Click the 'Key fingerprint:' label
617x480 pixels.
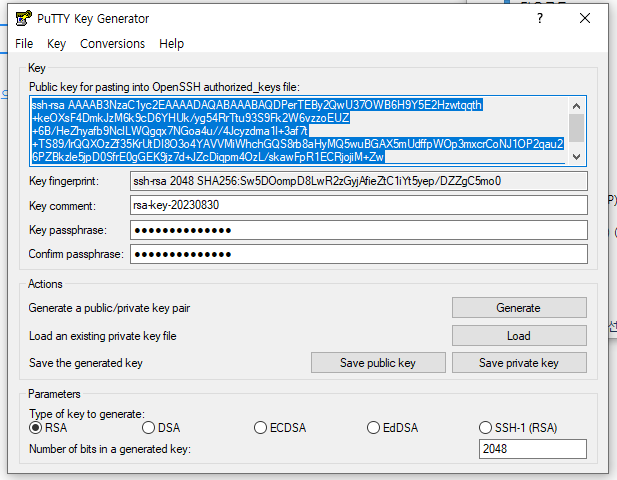click(64, 181)
